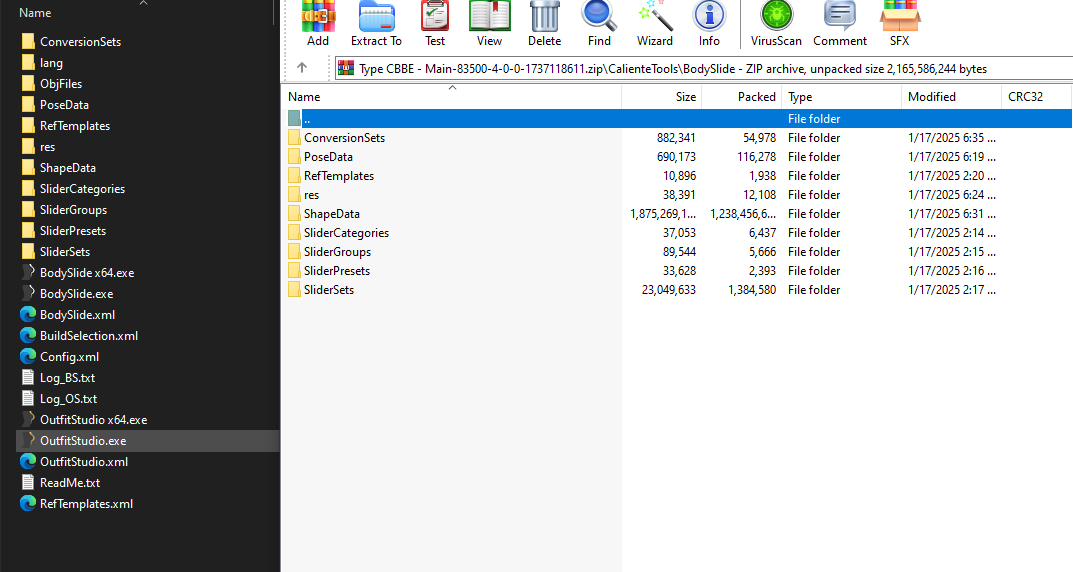Click the ReadMe.txt document icon
This screenshot has height=572, width=1073.
[x=28, y=482]
